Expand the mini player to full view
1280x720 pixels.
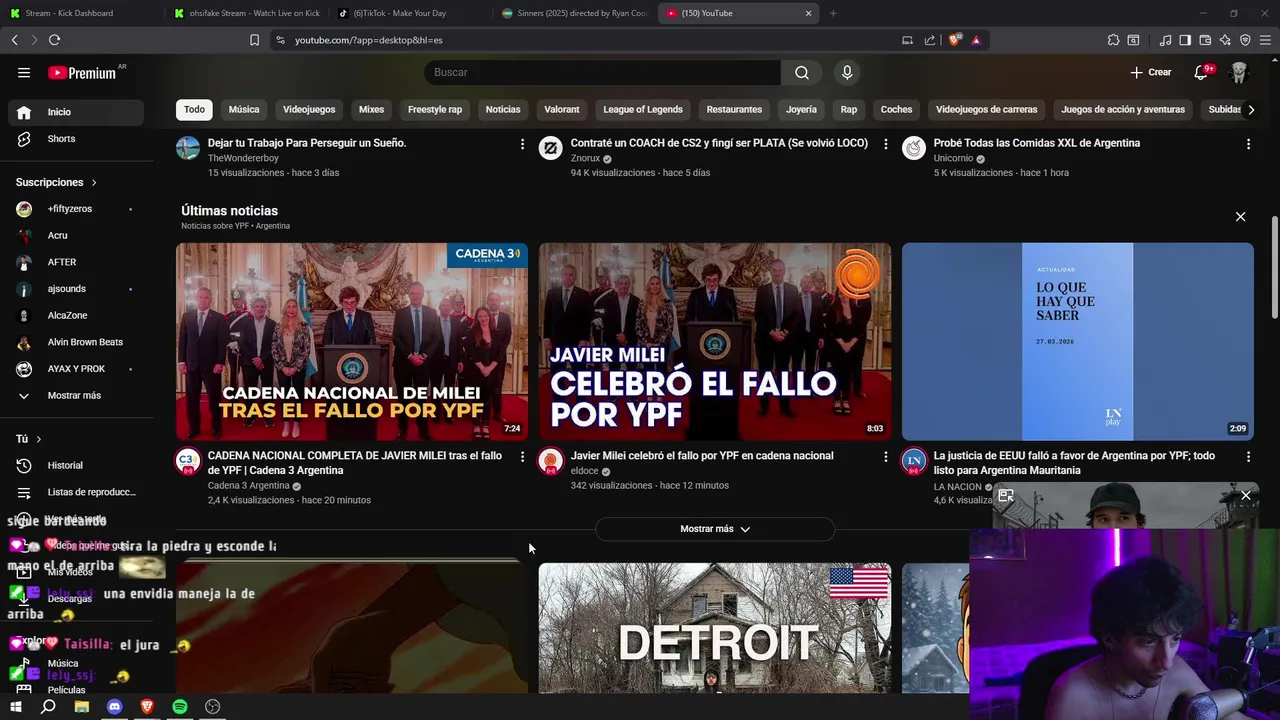(x=1006, y=496)
